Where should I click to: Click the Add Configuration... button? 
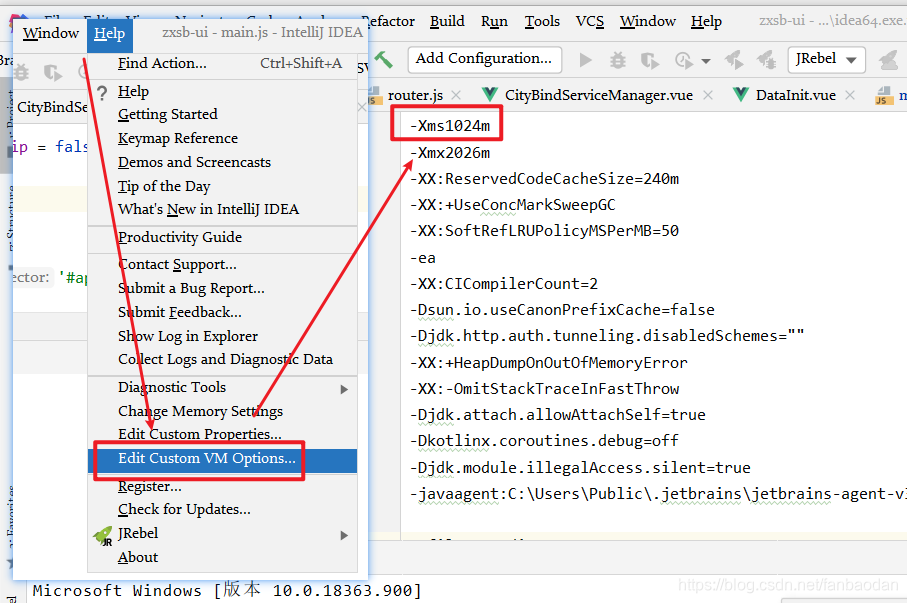[485, 60]
